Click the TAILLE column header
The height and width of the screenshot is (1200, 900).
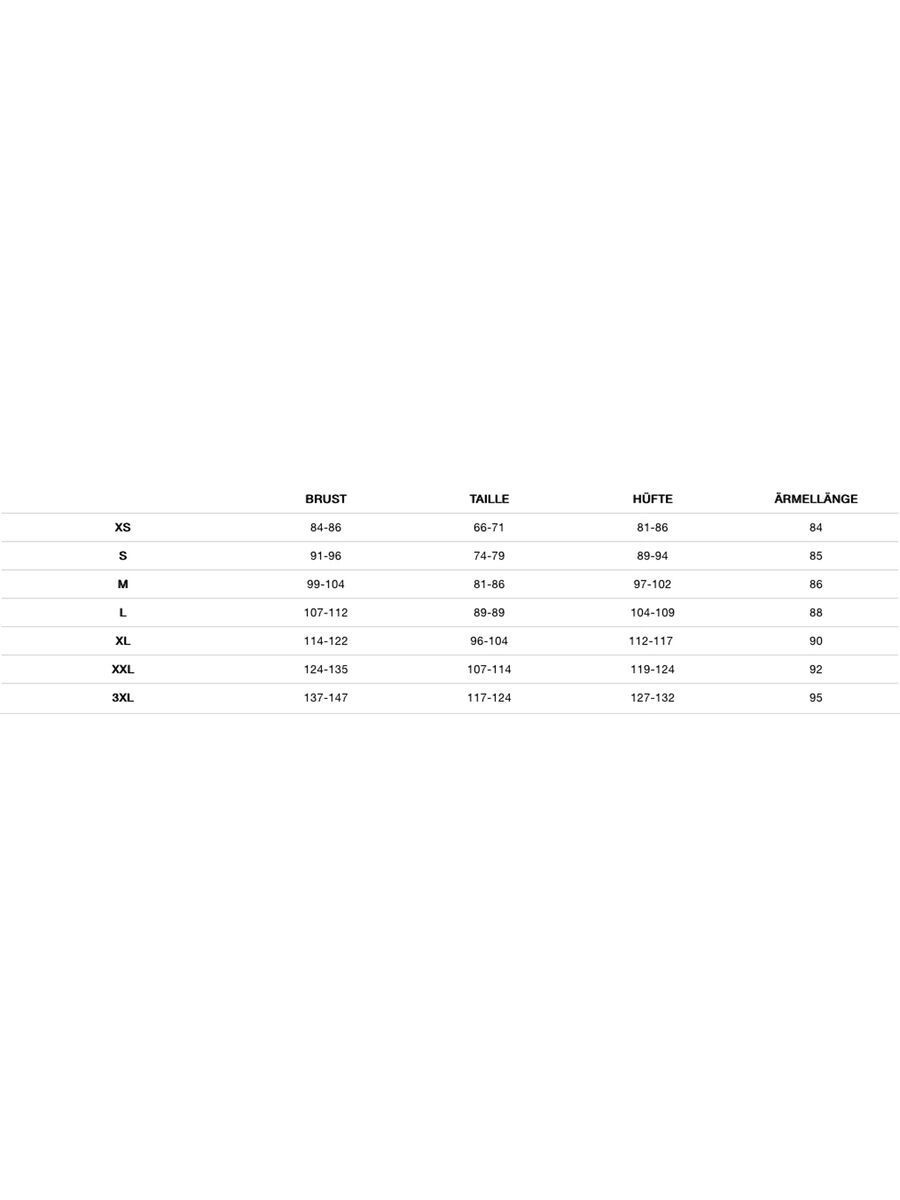click(489, 499)
